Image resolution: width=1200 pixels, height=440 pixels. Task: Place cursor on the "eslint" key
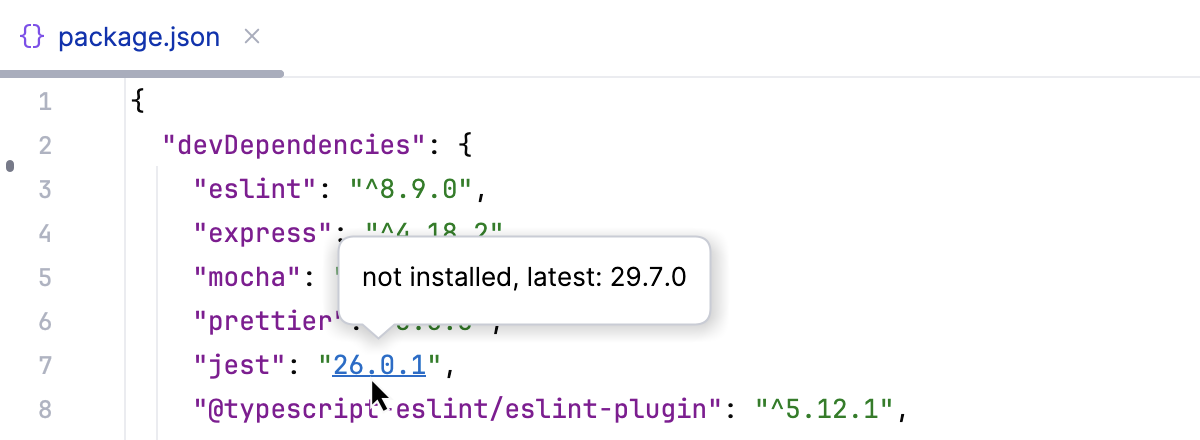(260, 190)
